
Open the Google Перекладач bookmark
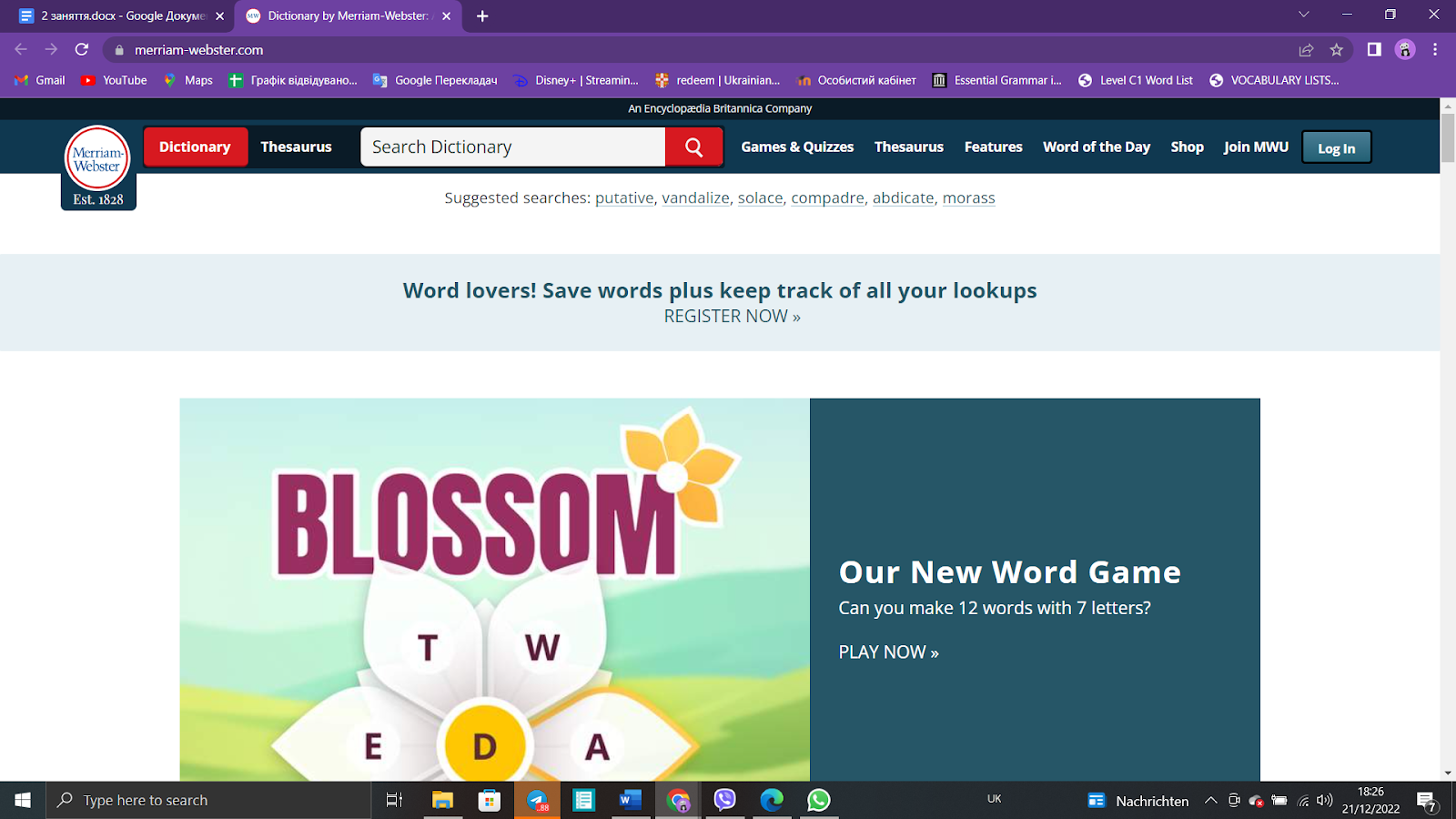tap(435, 80)
